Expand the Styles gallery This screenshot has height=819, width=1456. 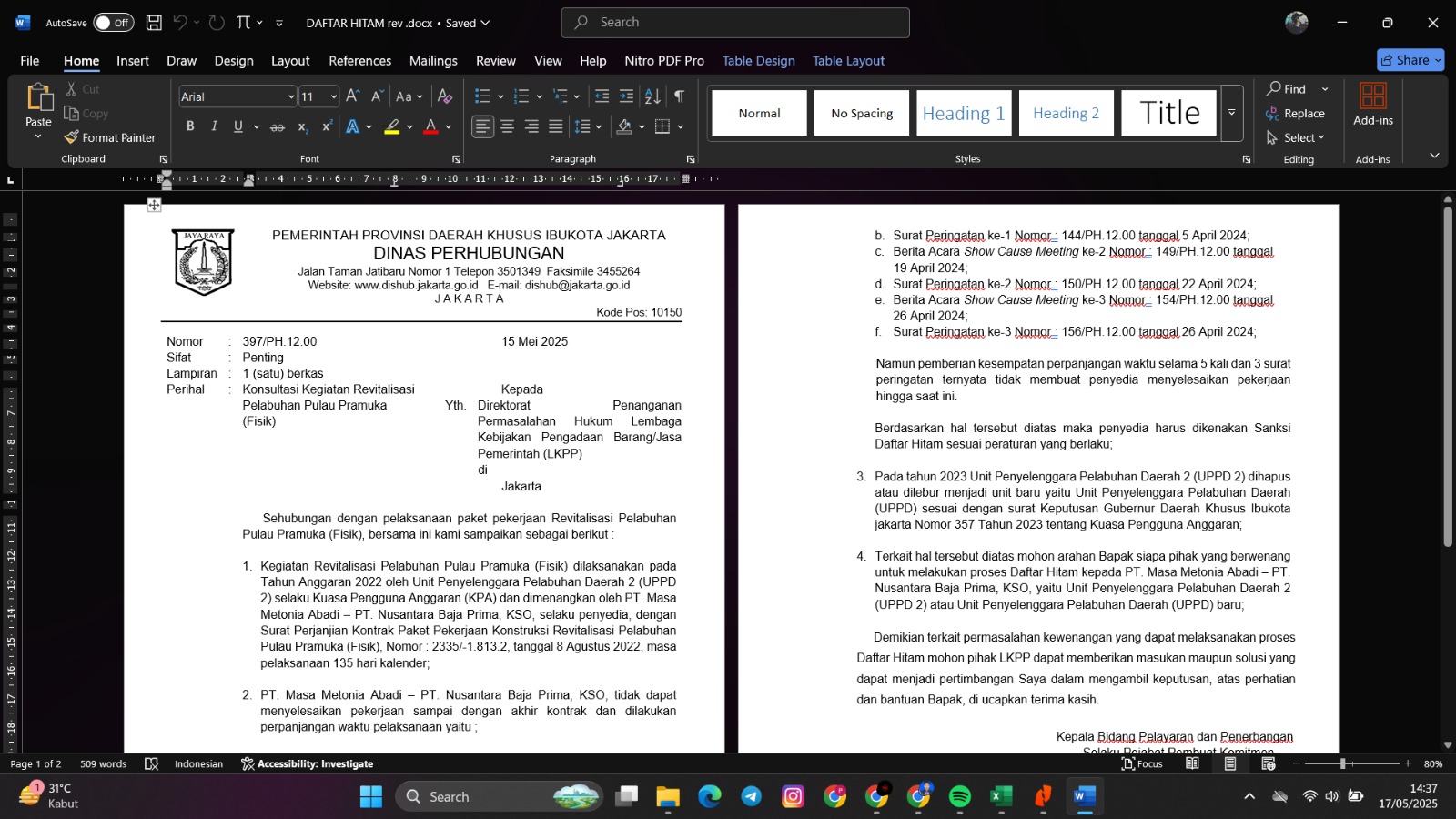click(1232, 113)
